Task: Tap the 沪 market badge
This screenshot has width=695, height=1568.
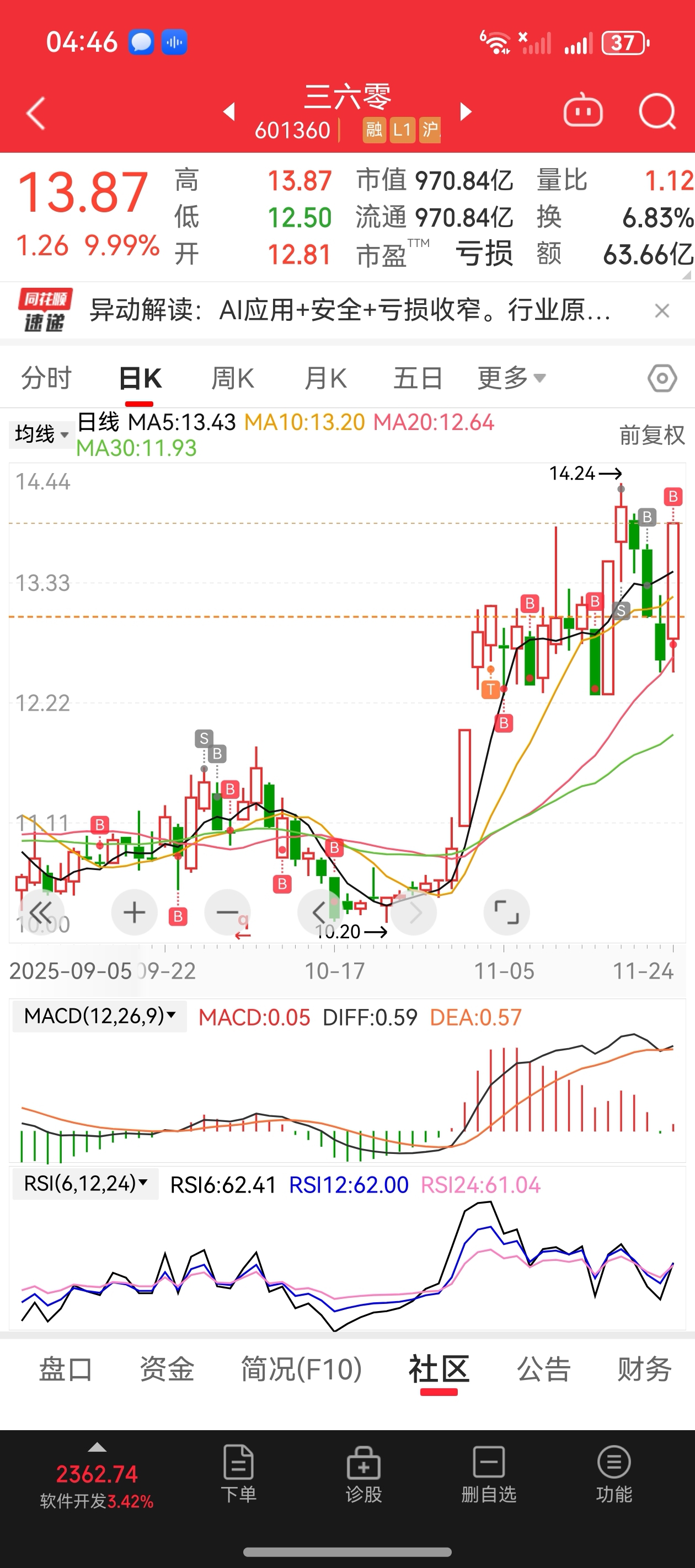Action: point(430,130)
